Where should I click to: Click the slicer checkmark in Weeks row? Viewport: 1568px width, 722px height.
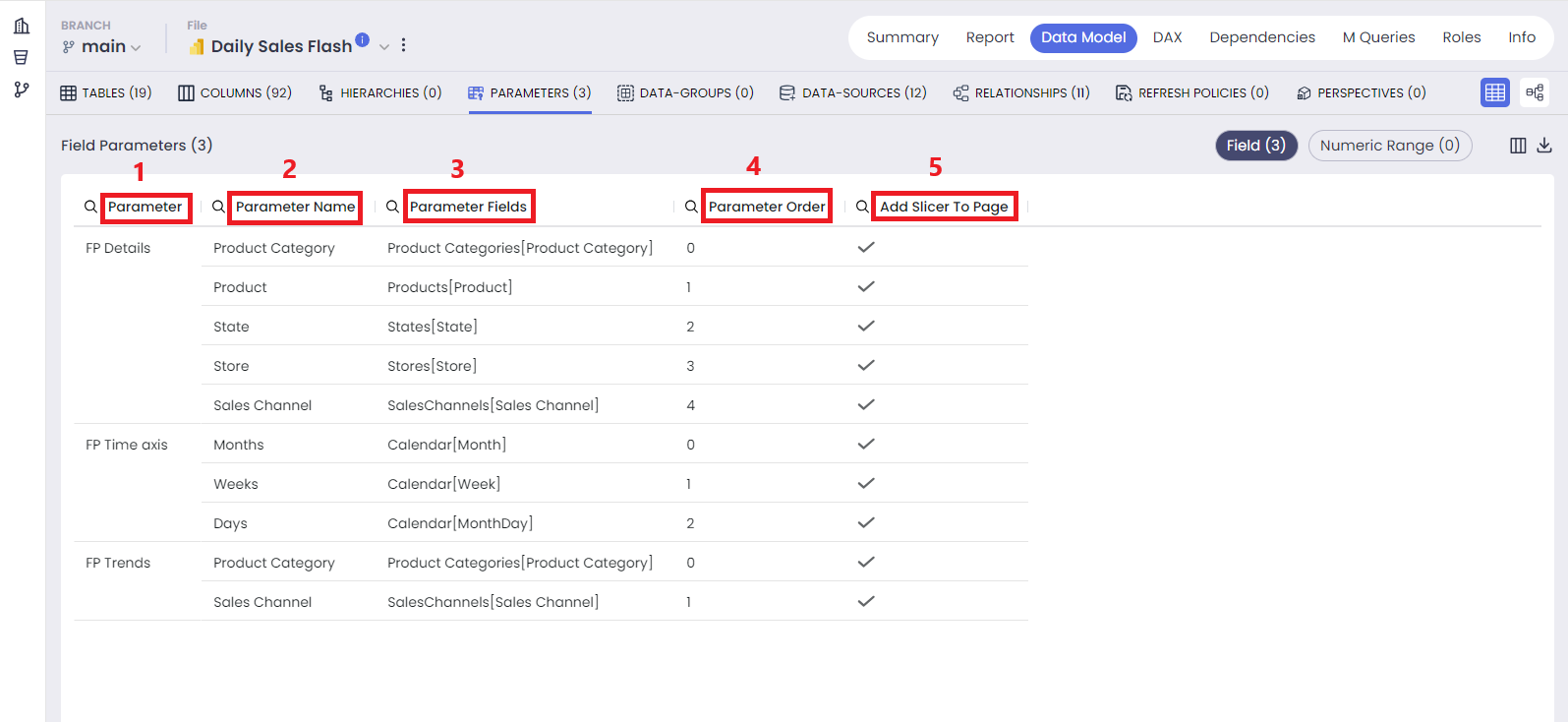(866, 483)
